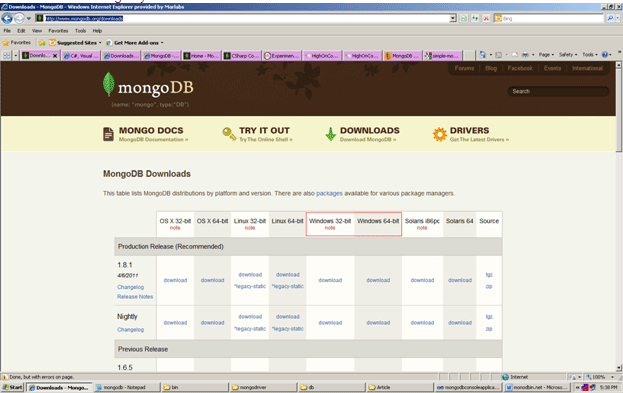The width and height of the screenshot is (623, 393).
Task: Open the Forums link in header
Action: [464, 68]
